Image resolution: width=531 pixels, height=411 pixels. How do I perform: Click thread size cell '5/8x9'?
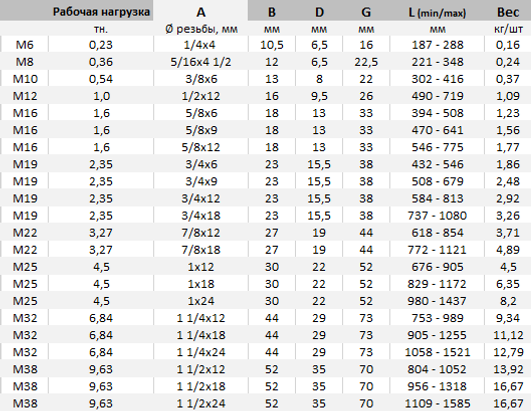coord(201,130)
